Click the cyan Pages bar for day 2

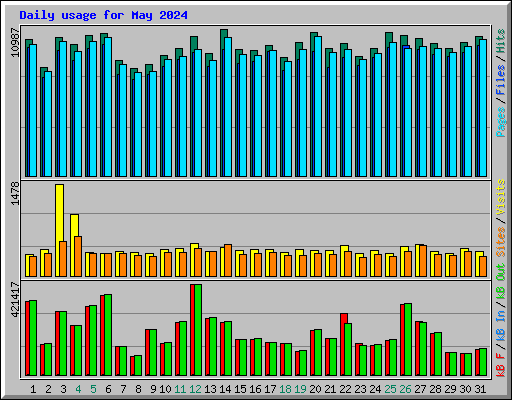coord(48,124)
